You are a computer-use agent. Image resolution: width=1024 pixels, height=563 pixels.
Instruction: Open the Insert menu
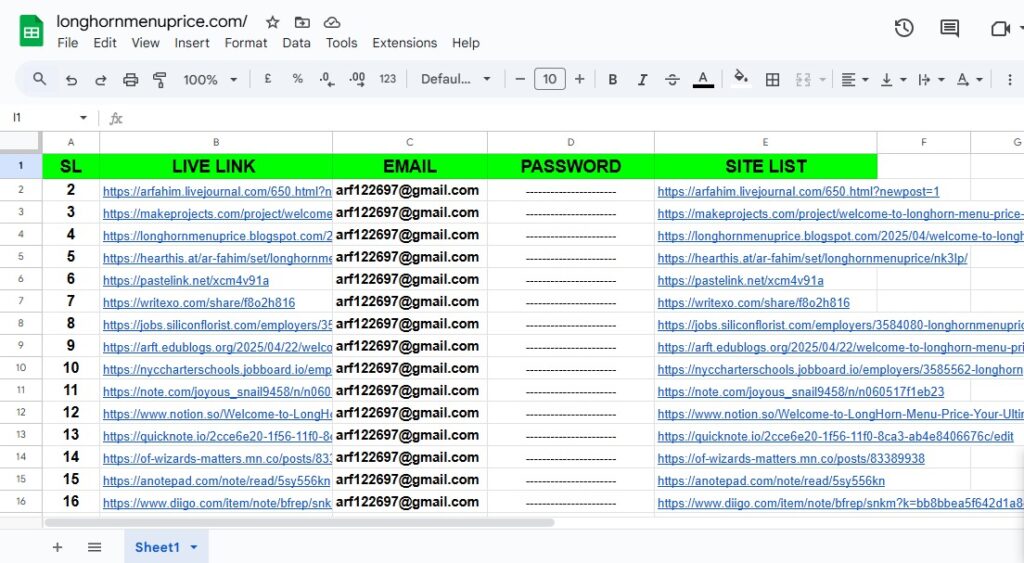pyautogui.click(x=191, y=43)
